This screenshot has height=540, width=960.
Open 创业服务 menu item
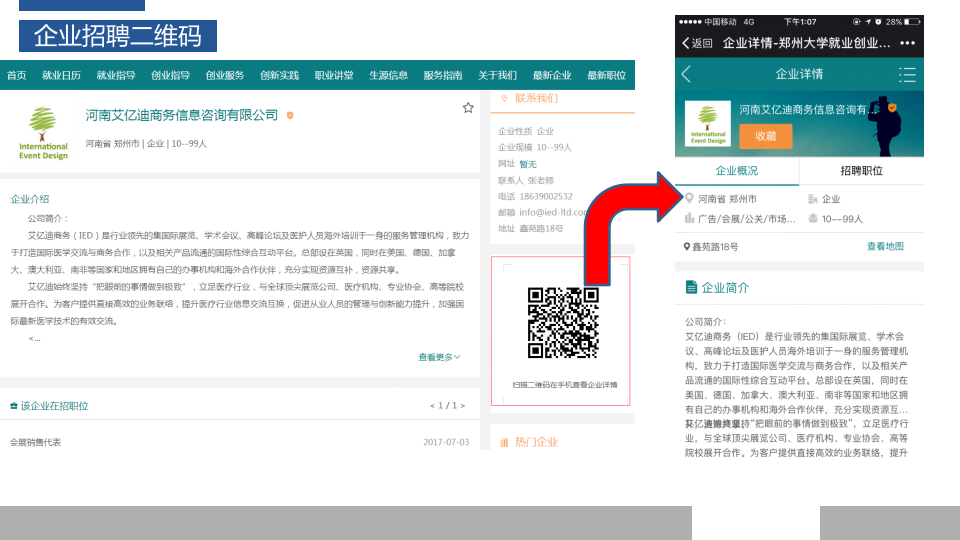(225, 75)
